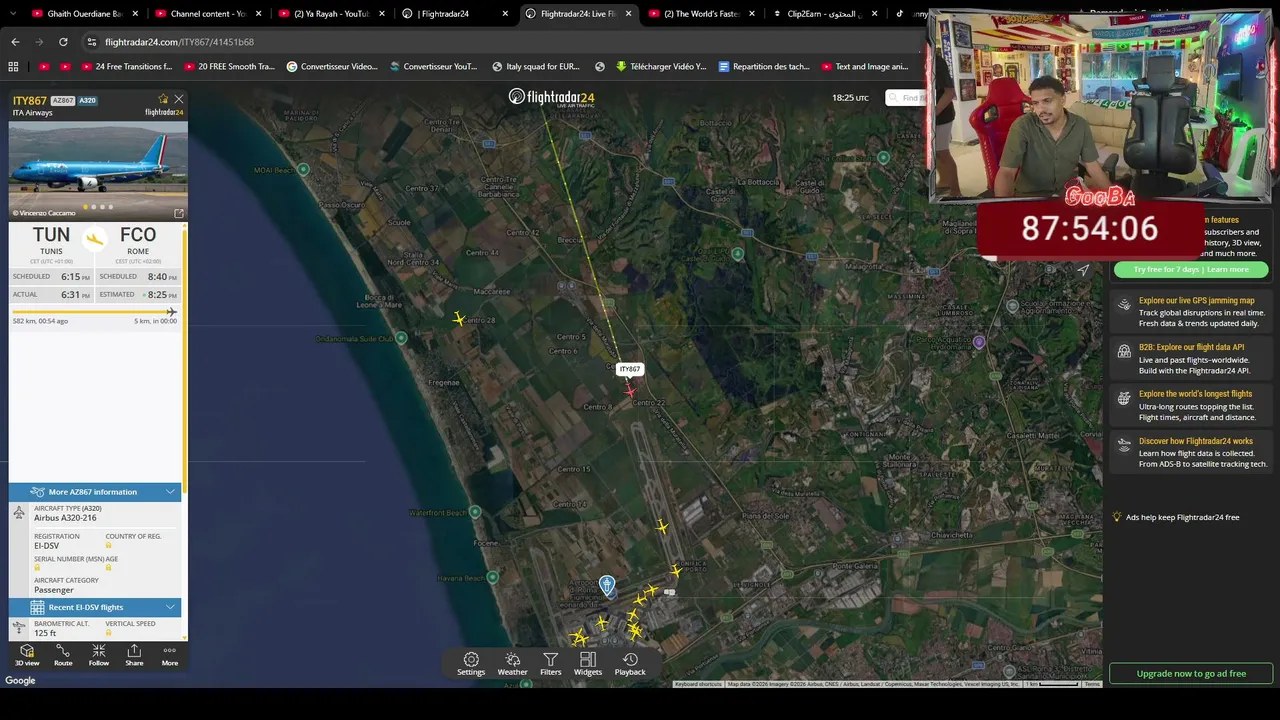This screenshot has width=1280, height=720.
Task: Follow the ITY867 aircraft
Action: click(99, 656)
